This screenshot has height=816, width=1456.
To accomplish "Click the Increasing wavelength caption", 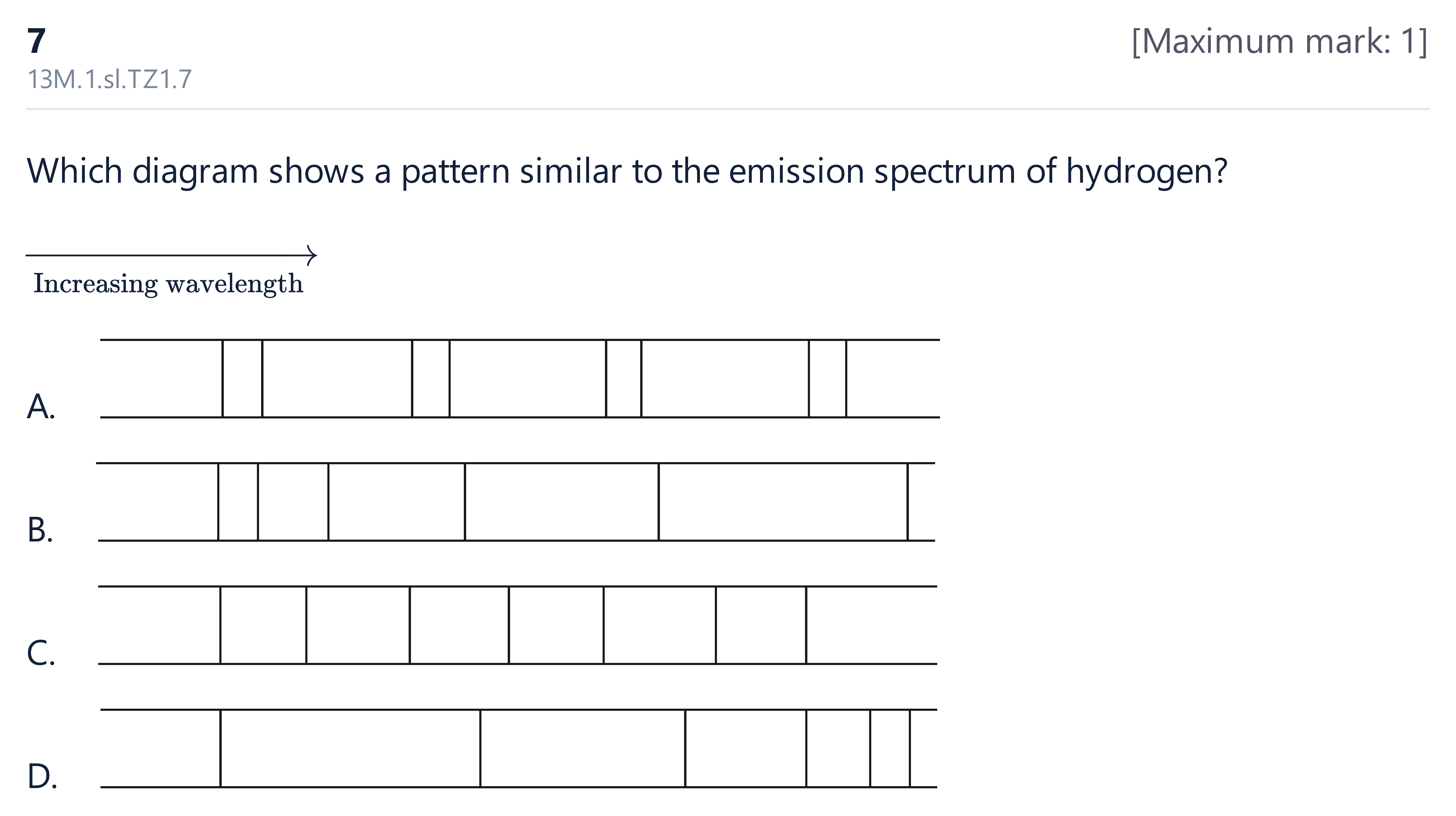I will [168, 284].
